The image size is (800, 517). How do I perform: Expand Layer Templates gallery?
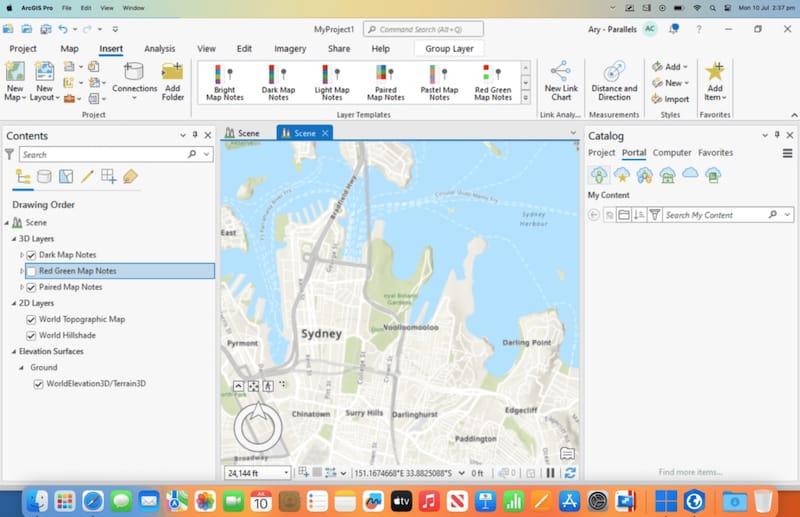526,97
